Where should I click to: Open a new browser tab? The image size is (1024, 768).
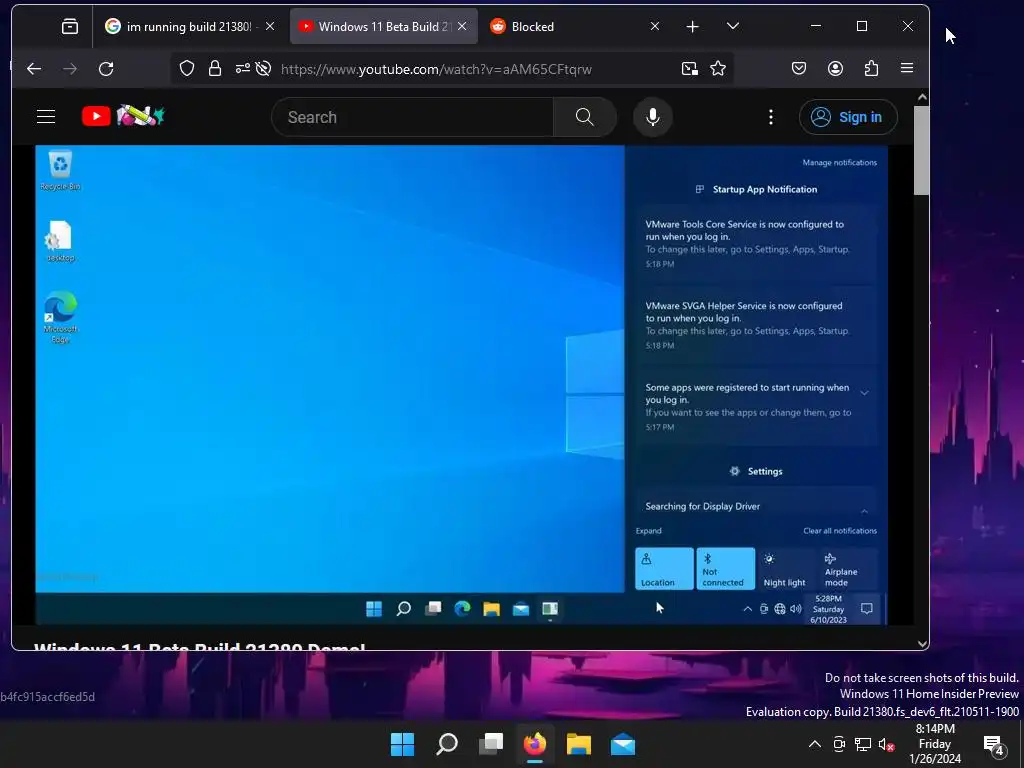coord(692,26)
